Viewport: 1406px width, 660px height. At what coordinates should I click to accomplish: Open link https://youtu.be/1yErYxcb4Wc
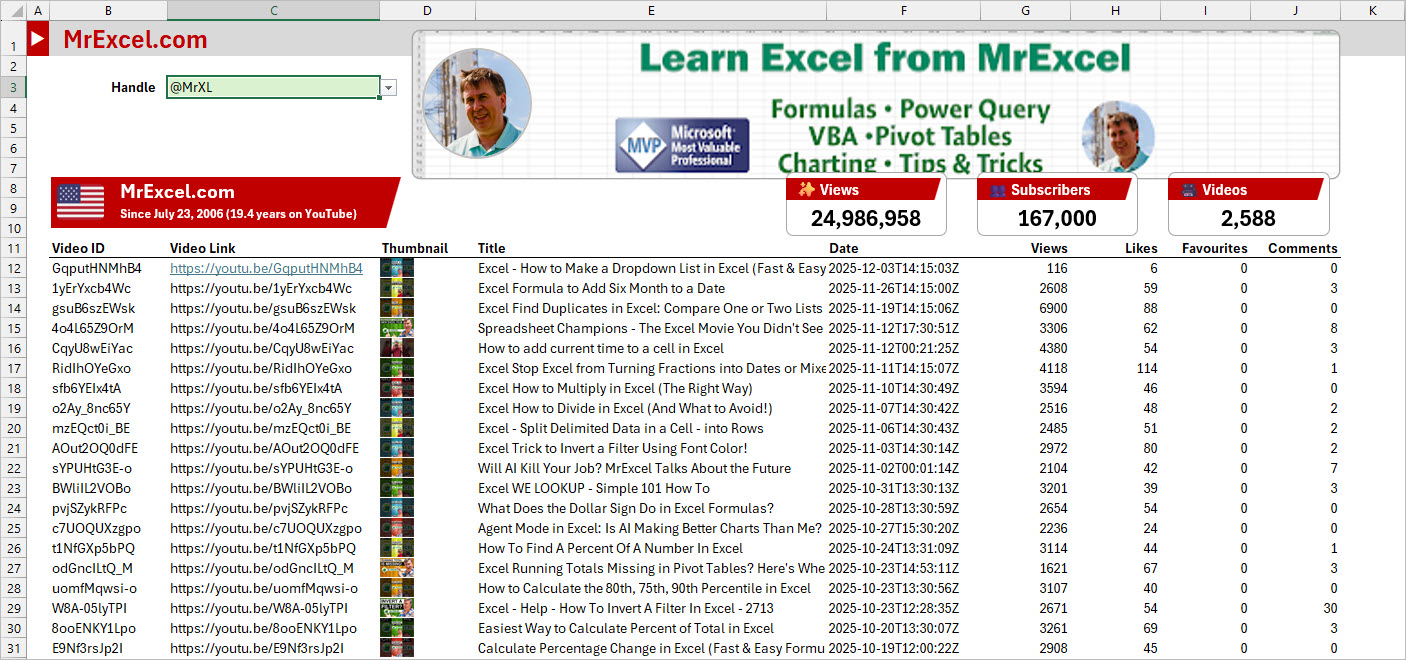click(x=260, y=288)
